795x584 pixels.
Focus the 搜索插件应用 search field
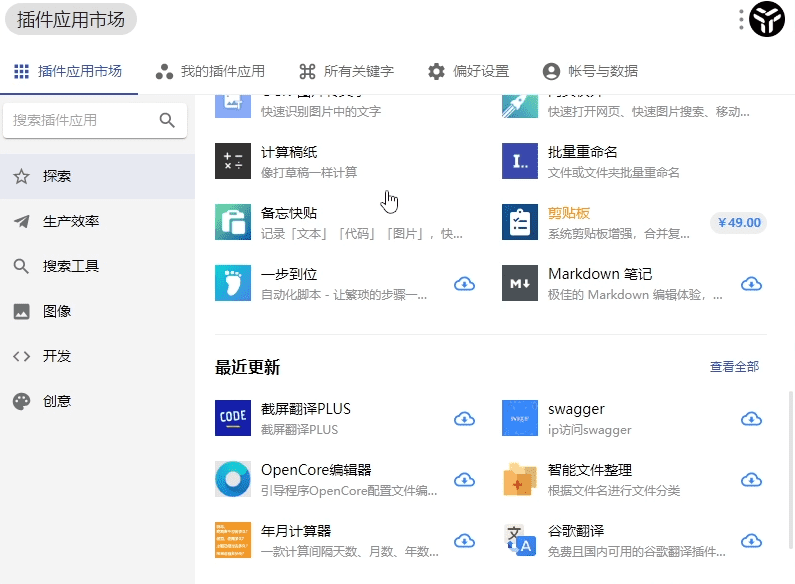pos(80,121)
